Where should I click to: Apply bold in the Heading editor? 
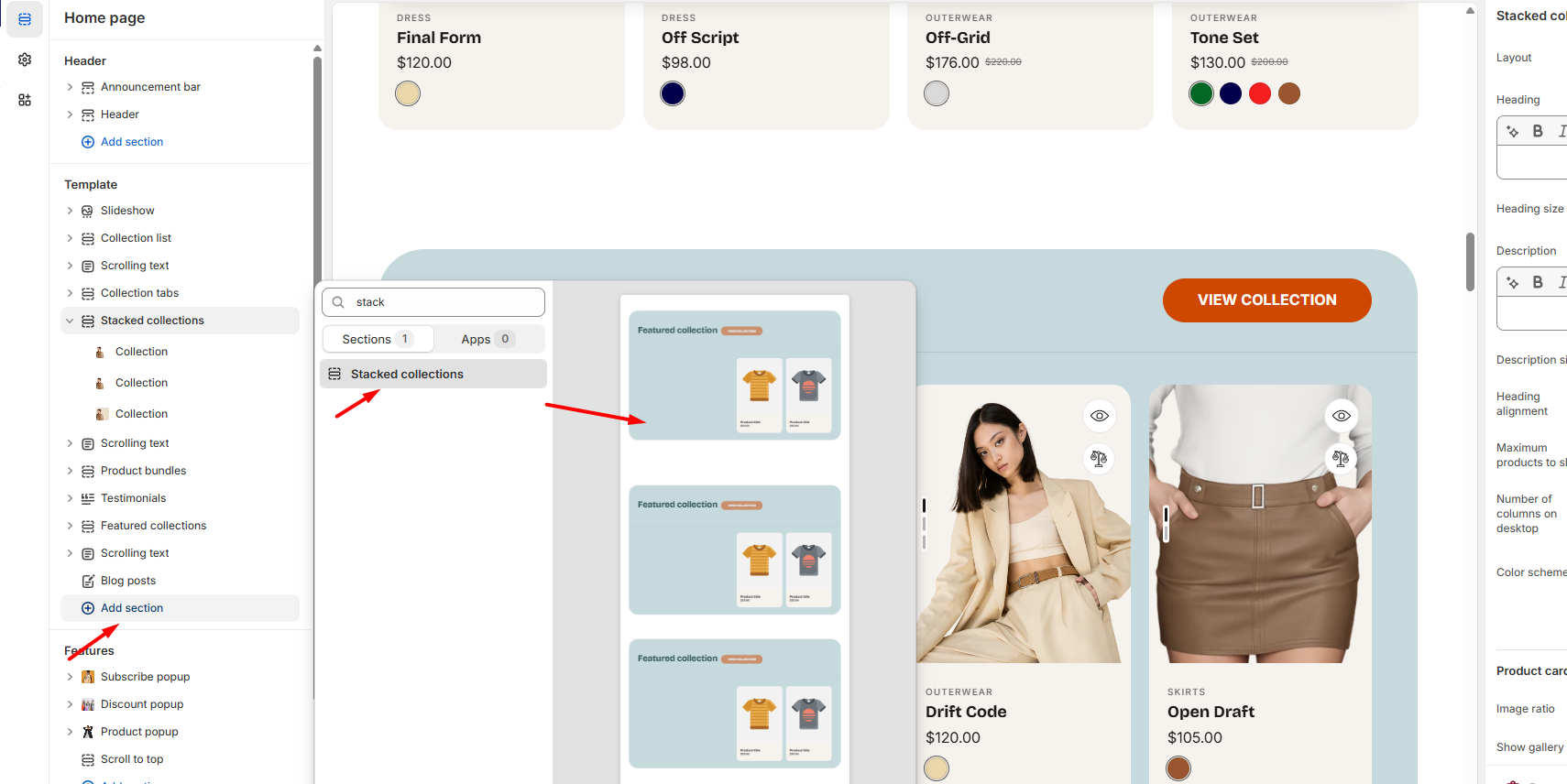pyautogui.click(x=1538, y=131)
